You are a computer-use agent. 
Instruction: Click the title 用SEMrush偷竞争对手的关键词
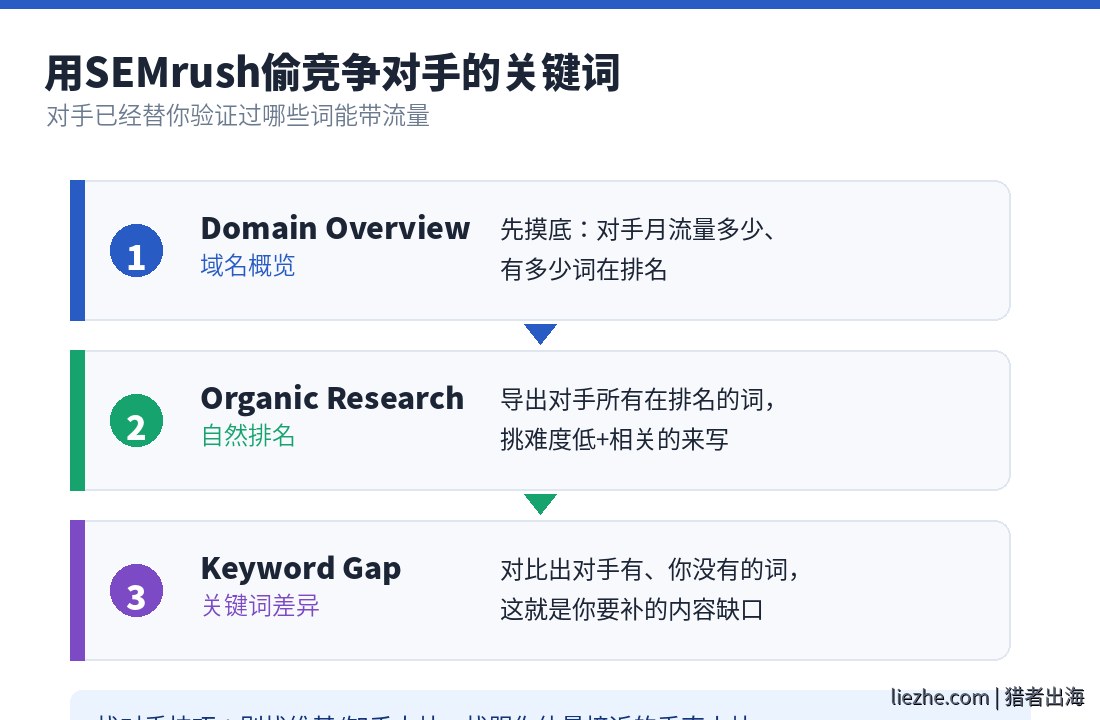[x=333, y=72]
